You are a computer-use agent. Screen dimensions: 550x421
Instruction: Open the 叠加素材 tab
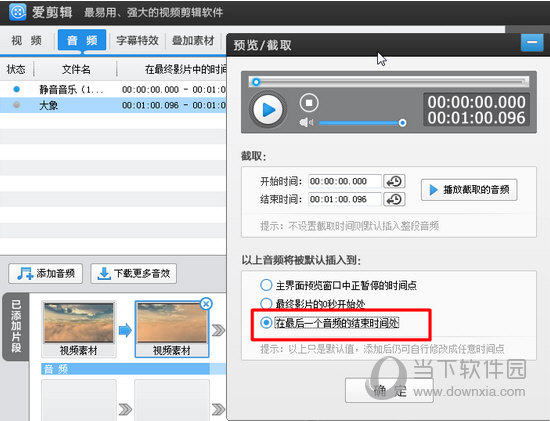[x=193, y=41]
